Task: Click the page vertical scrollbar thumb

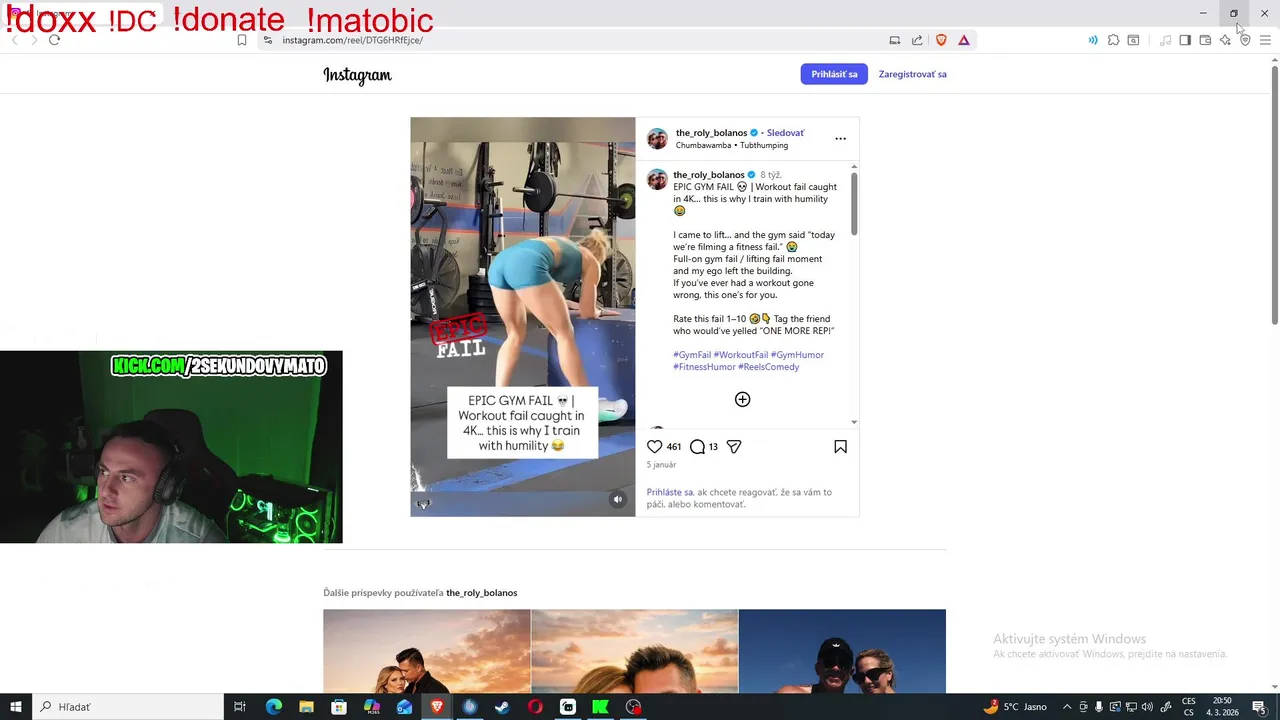Action: coord(1274,195)
